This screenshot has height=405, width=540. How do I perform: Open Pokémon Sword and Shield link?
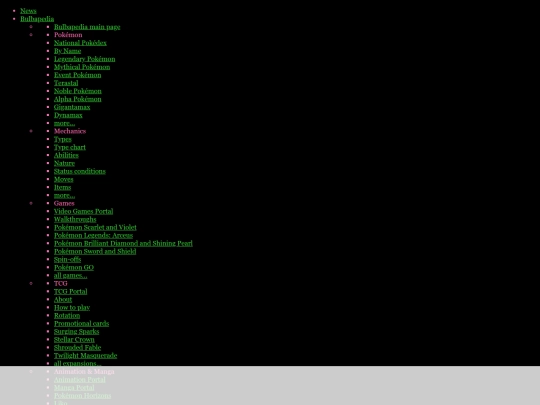95,251
